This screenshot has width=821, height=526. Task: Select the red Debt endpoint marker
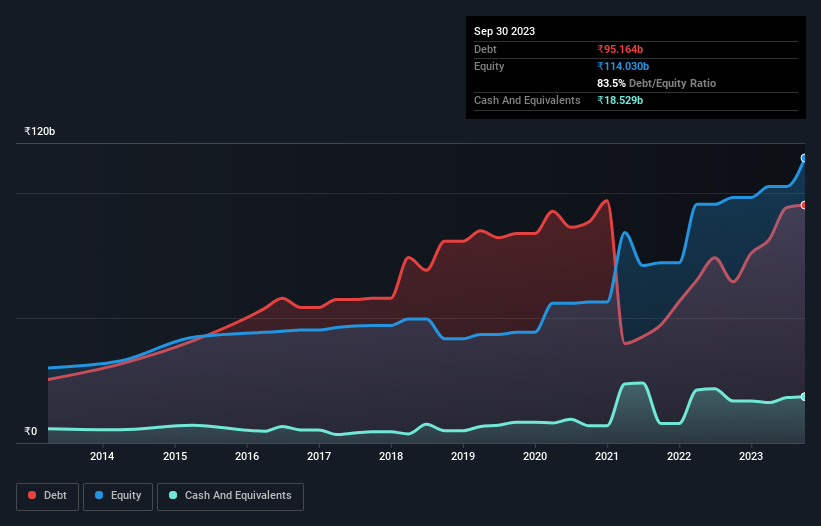pyautogui.click(x=804, y=205)
